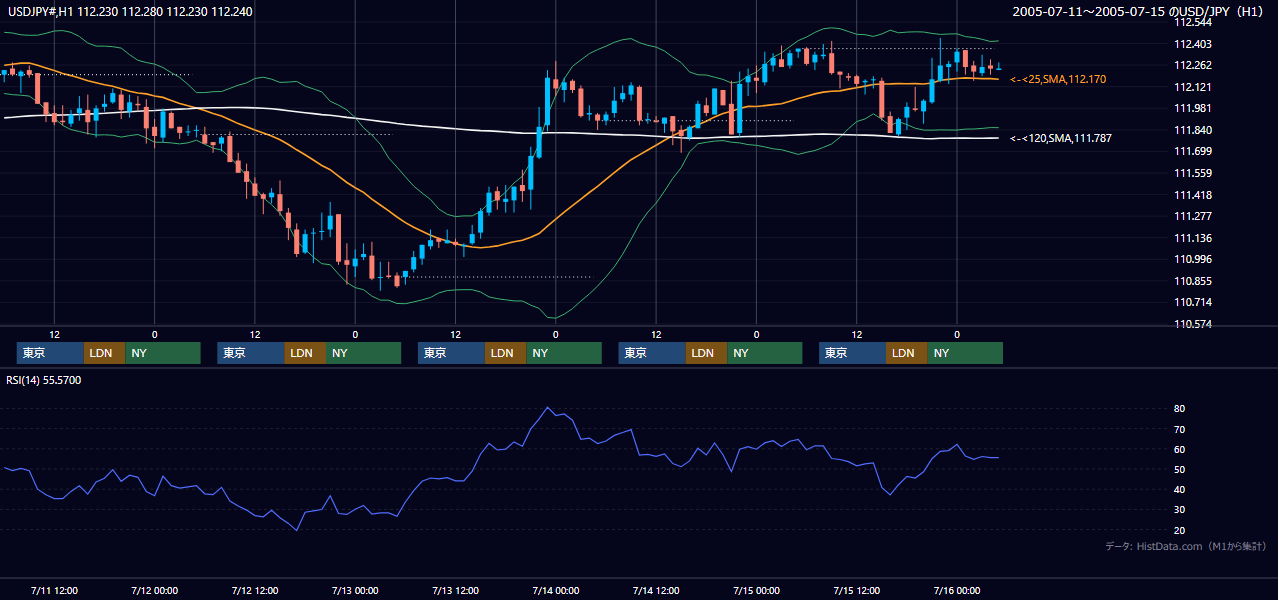The width and height of the screenshot is (1278, 600).
Task: Click the 7/16 00:00 time axis label
Action: 957,590
